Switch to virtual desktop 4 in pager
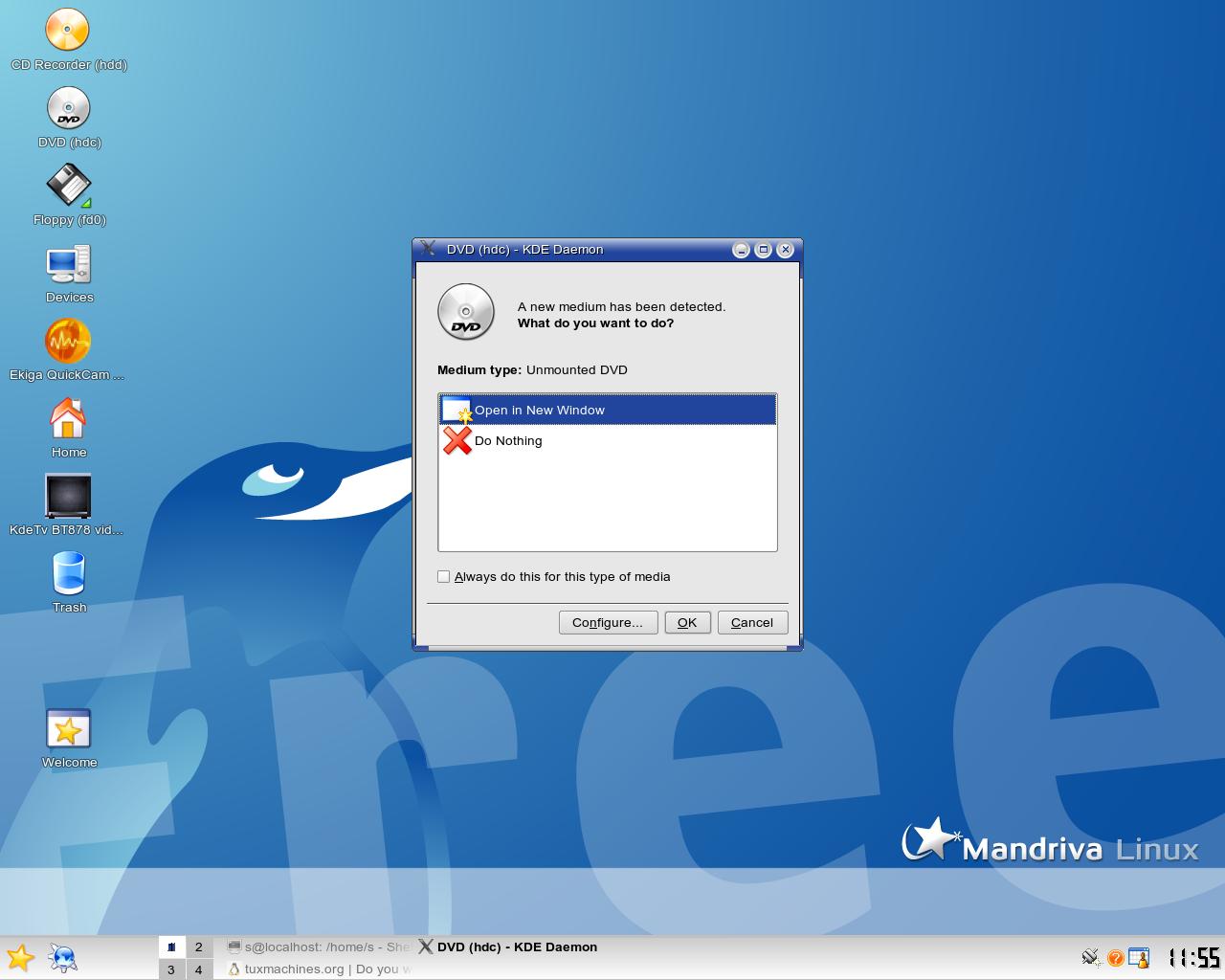Viewport: 1225px width, 980px height. pos(199,969)
